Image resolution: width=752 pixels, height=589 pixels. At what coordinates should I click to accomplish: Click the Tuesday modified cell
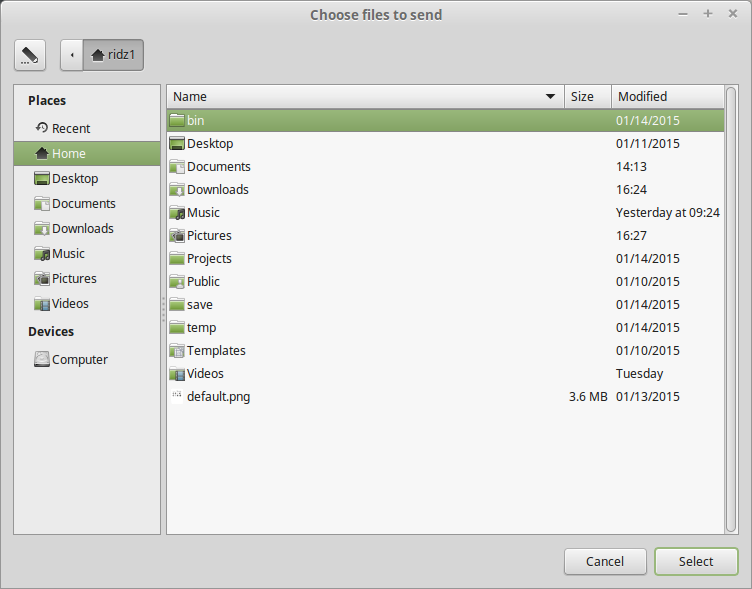click(639, 374)
